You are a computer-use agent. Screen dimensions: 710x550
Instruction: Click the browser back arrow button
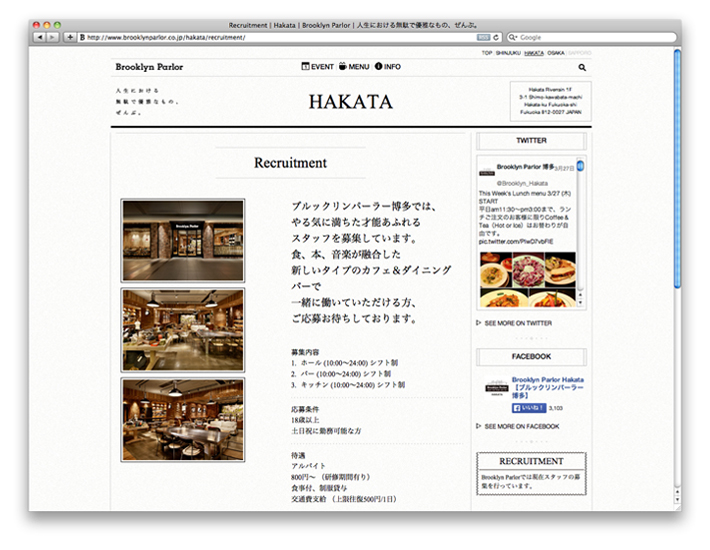40,37
